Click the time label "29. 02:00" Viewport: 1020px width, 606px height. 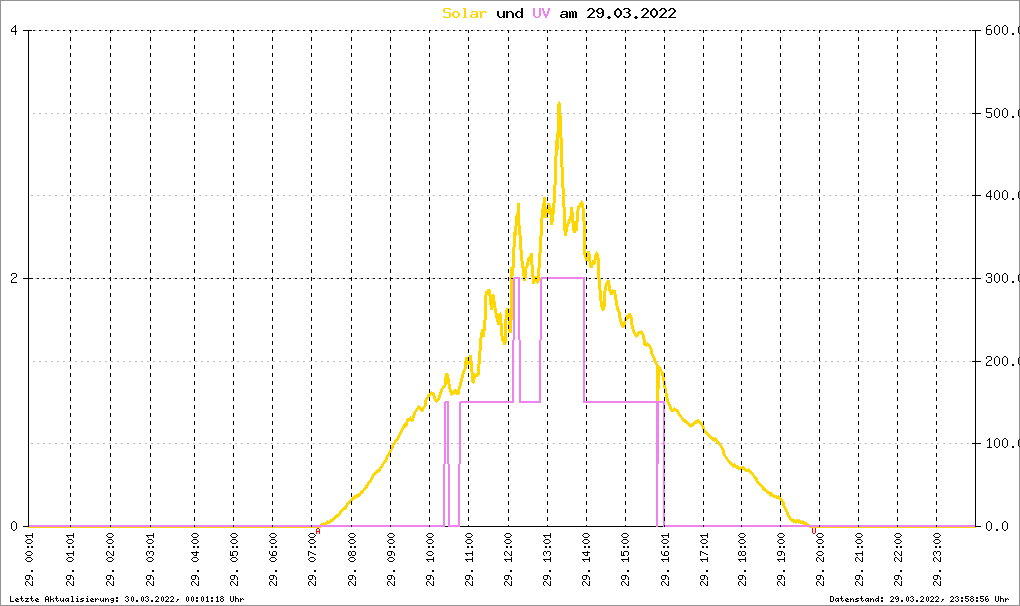point(111,560)
